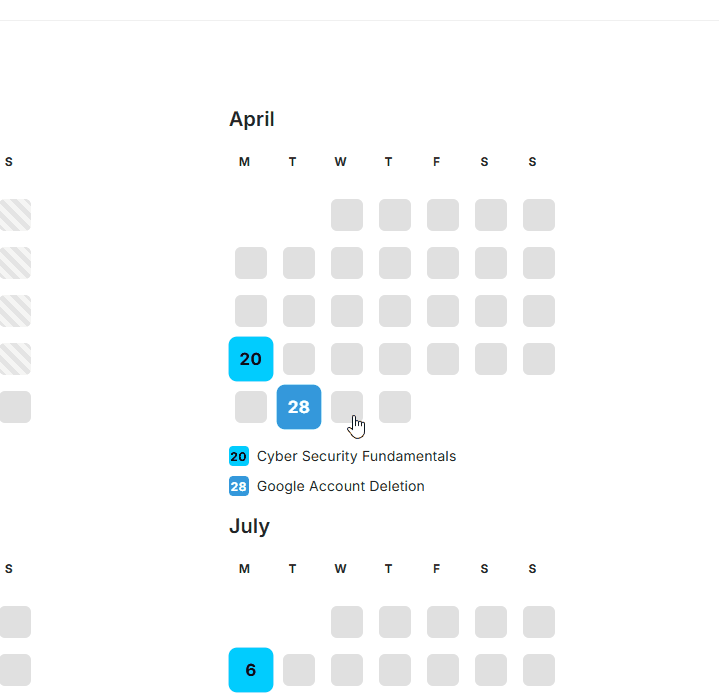The width and height of the screenshot is (719, 699).
Task: Select April's first Sunday cell
Action: pyautogui.click(x=539, y=215)
